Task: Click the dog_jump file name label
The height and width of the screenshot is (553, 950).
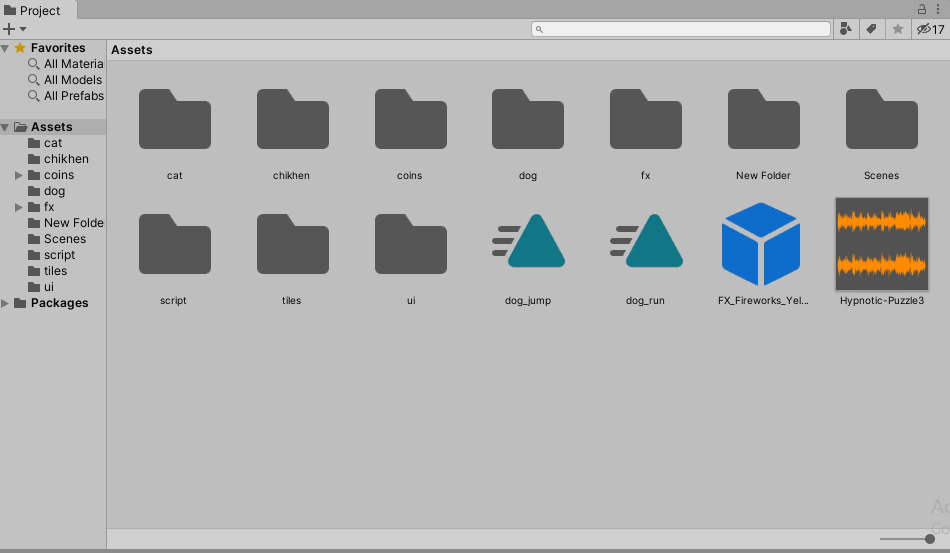Action: [x=528, y=300]
